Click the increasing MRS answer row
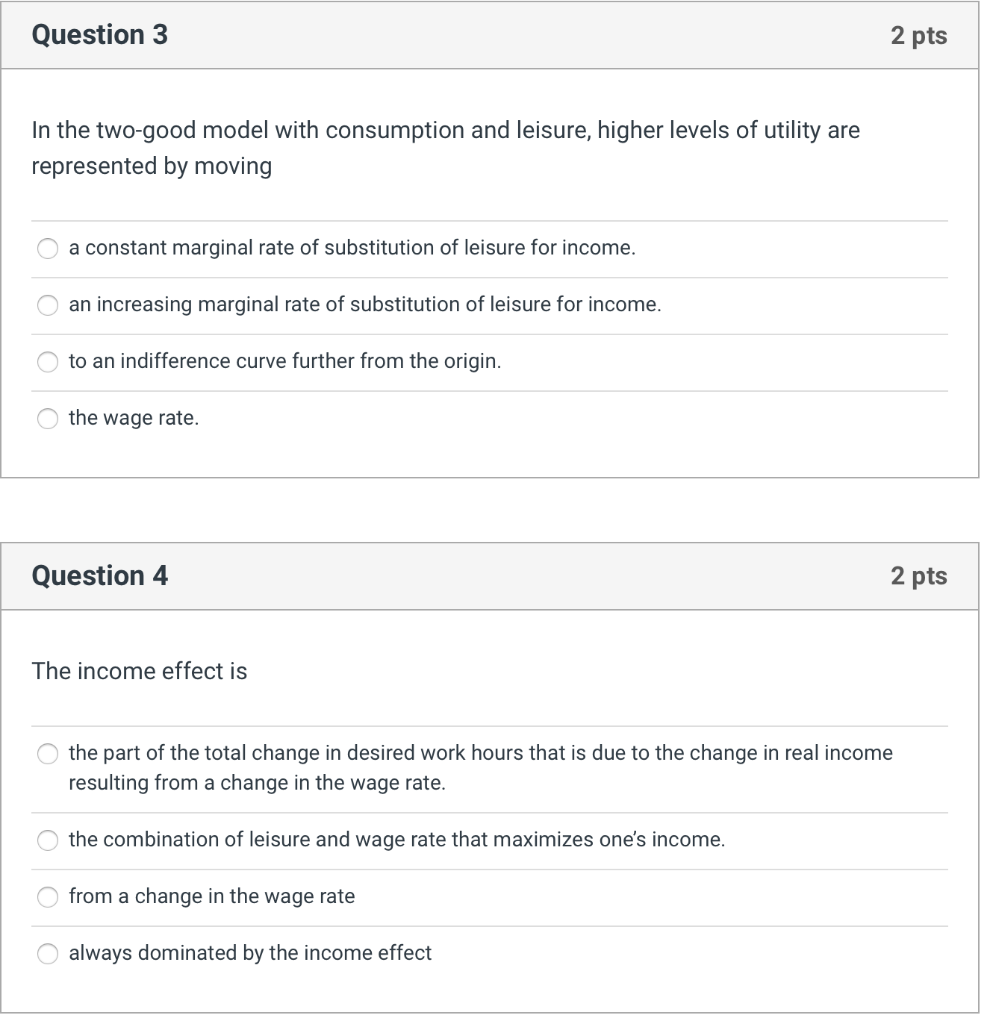Viewport: 993px width, 1024px height. click(364, 305)
